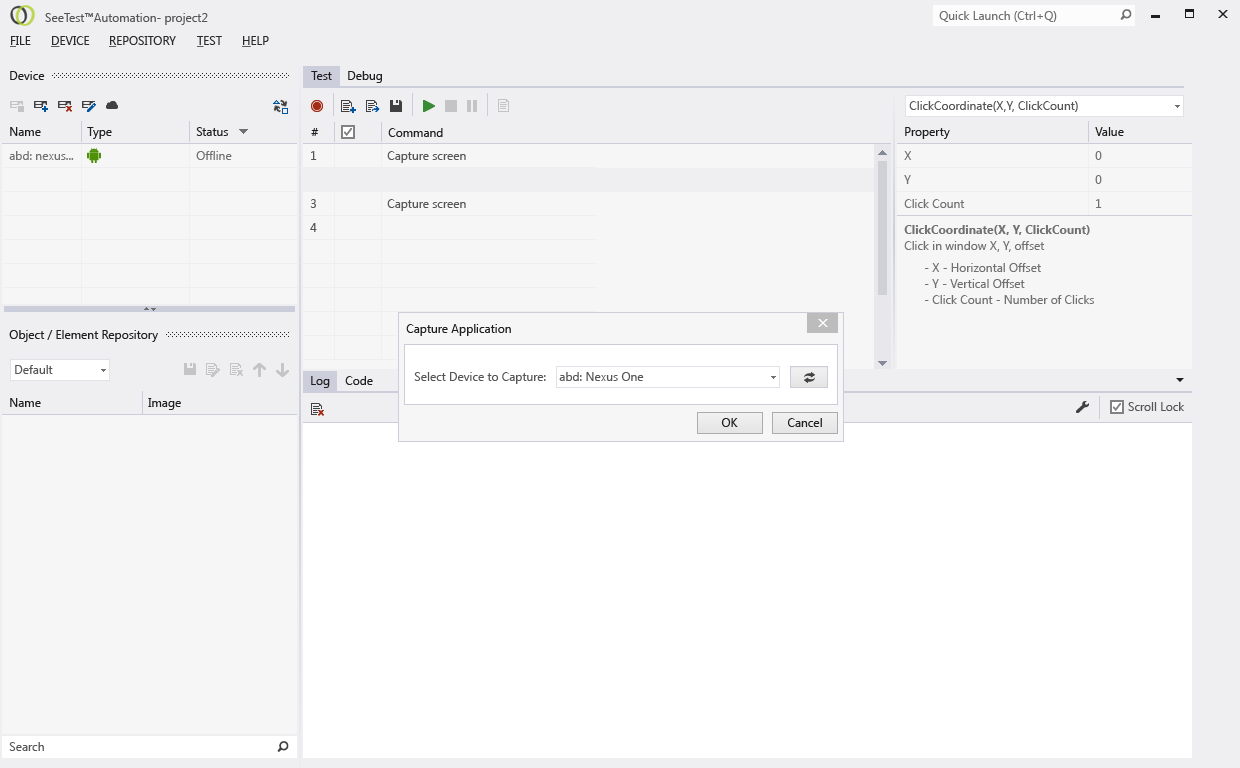The width and height of the screenshot is (1240, 768).
Task: Open the FILE menu
Action: (x=20, y=41)
